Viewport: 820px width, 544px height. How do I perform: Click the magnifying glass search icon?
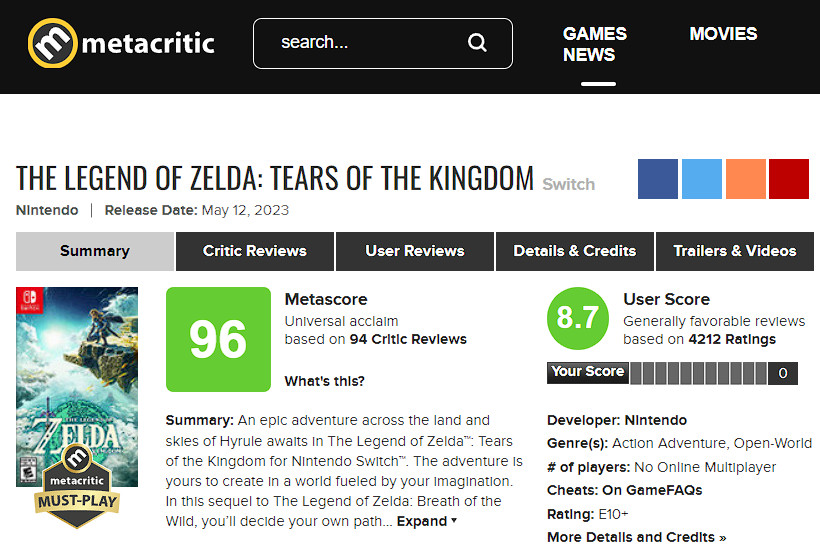(x=477, y=42)
